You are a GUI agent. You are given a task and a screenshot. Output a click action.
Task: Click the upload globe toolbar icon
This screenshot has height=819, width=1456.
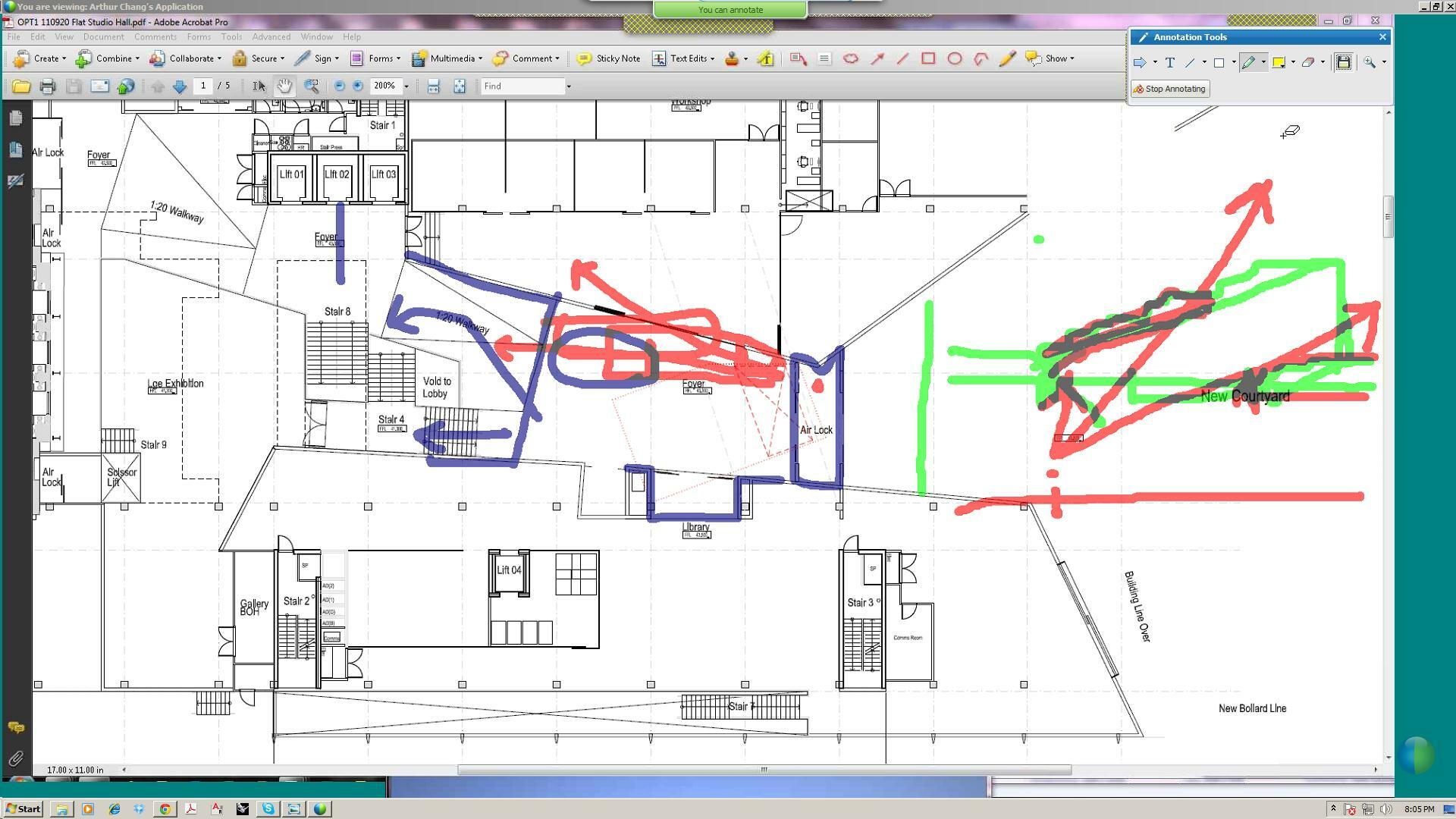click(x=126, y=86)
